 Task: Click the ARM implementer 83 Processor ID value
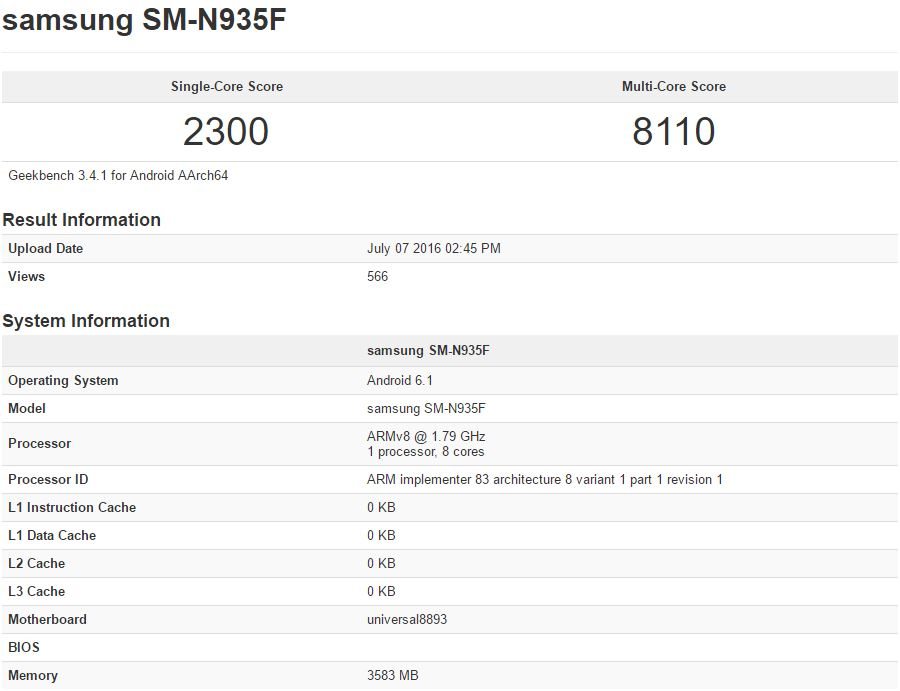coord(544,480)
